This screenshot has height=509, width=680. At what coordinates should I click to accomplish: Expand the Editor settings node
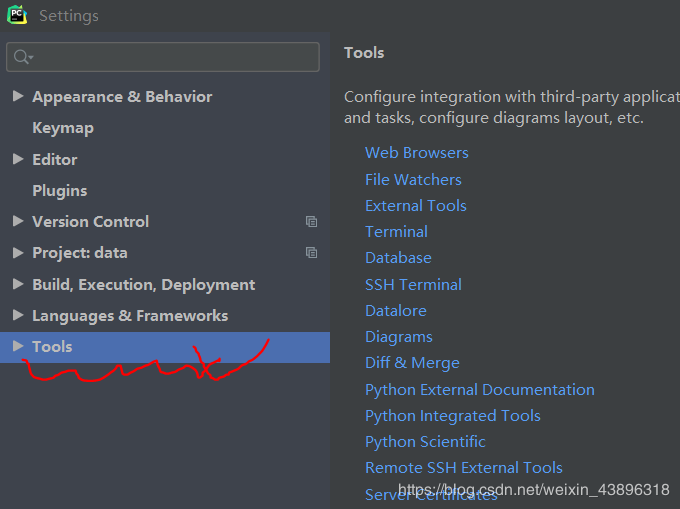click(18, 159)
